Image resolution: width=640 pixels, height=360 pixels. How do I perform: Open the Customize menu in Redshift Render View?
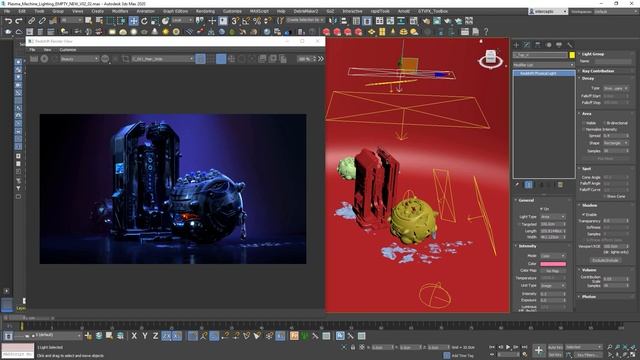click(x=68, y=50)
